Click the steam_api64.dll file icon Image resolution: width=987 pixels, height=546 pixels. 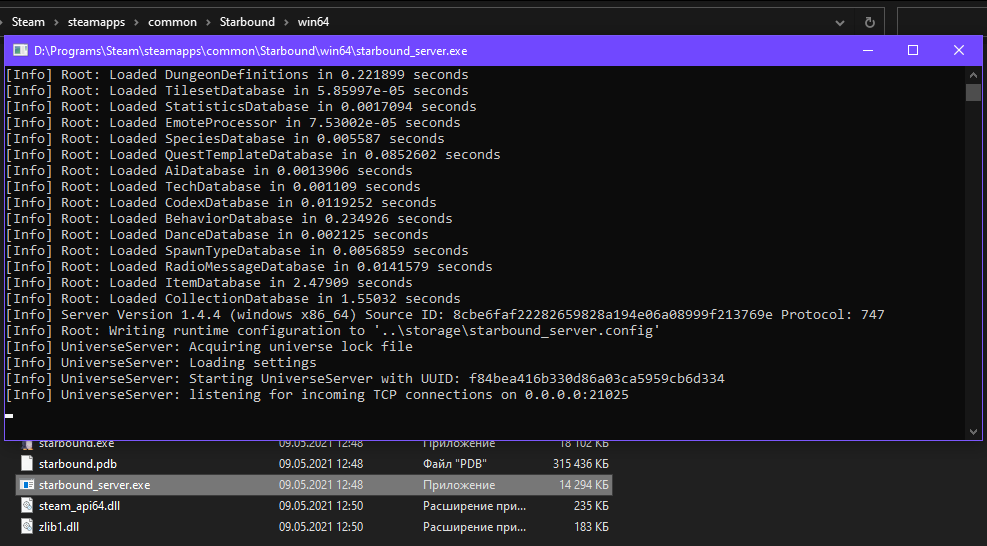26,506
